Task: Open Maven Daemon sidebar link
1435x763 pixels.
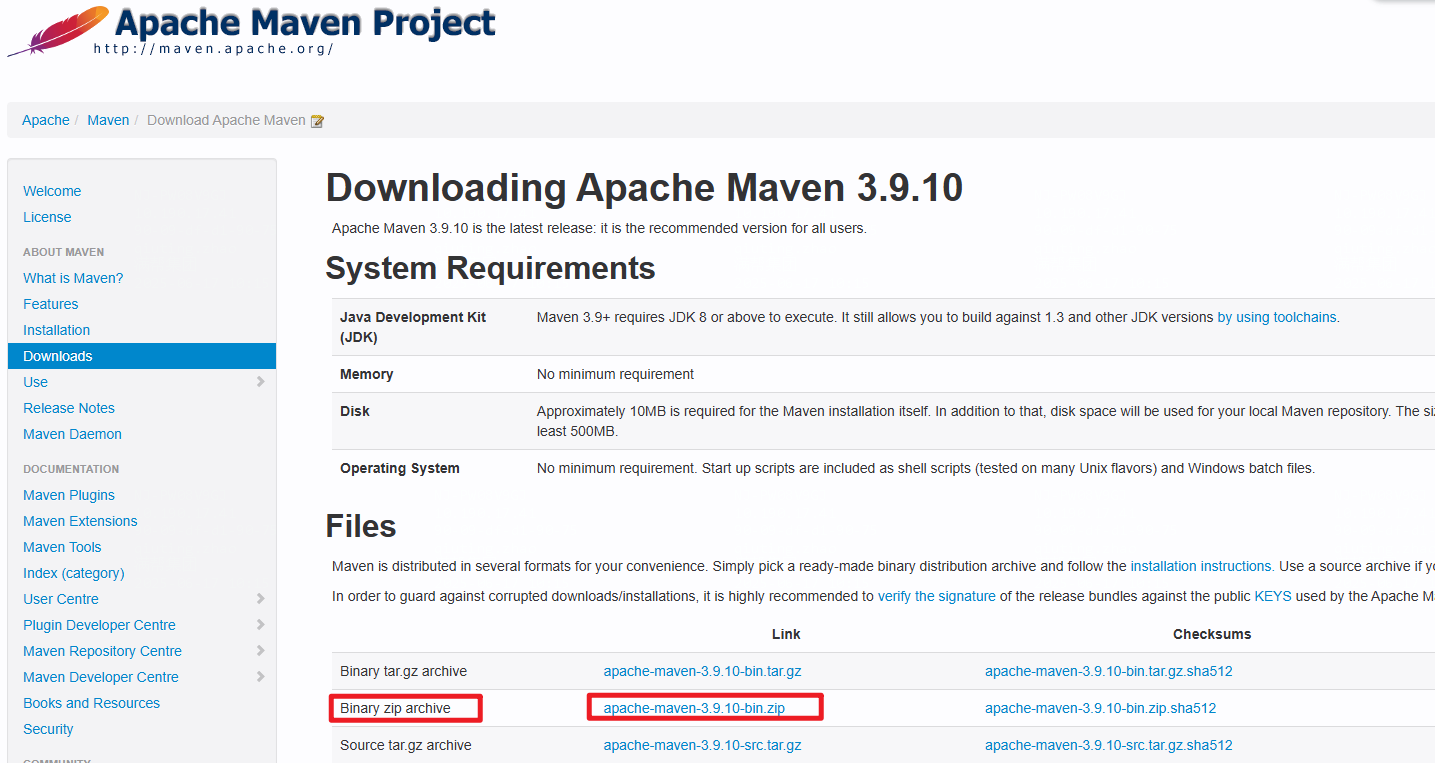Action: [x=72, y=434]
